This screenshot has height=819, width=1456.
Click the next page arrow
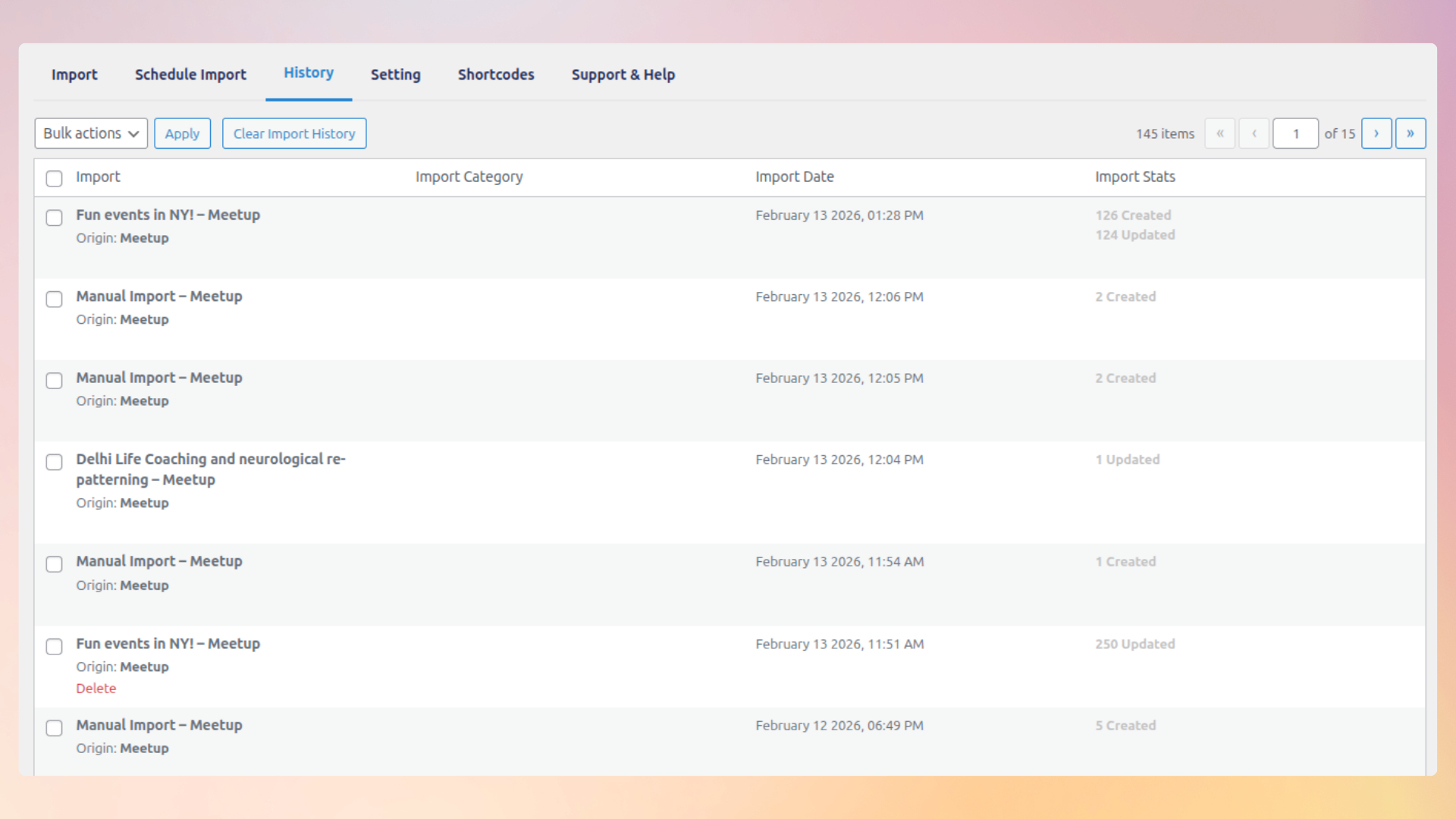point(1376,133)
